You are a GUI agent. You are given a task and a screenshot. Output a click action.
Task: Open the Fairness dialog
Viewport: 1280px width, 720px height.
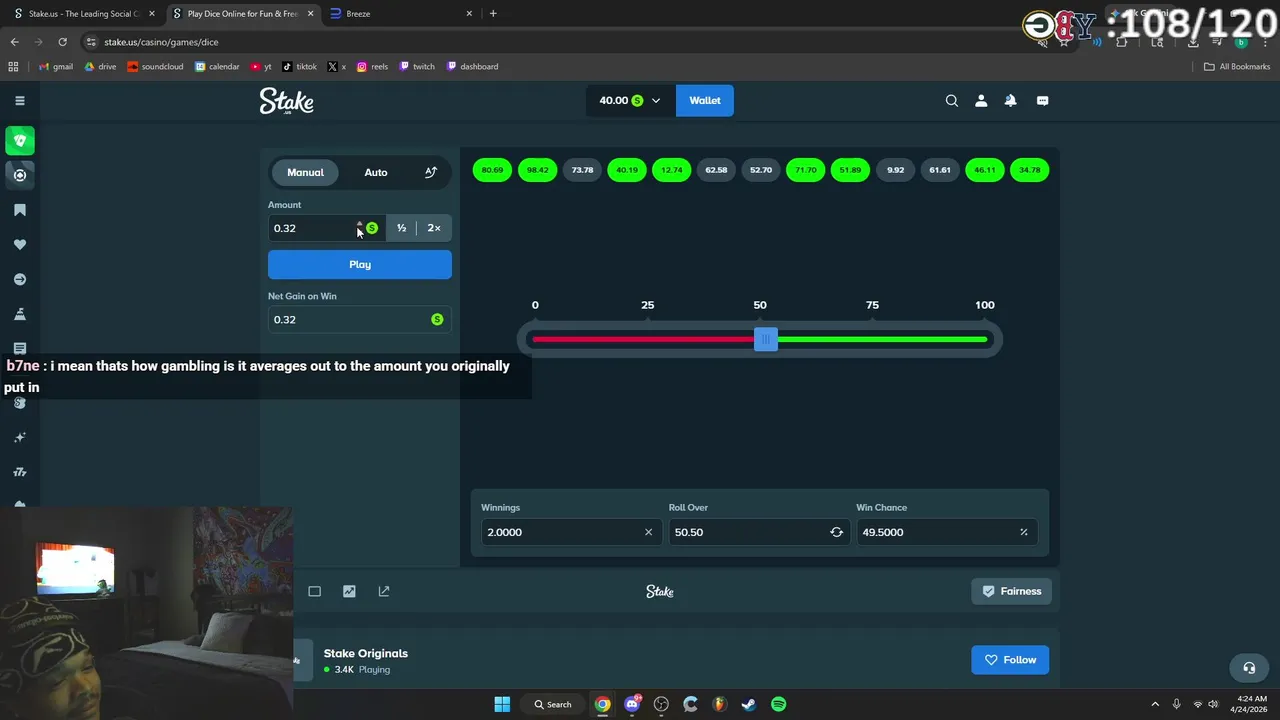(1011, 591)
